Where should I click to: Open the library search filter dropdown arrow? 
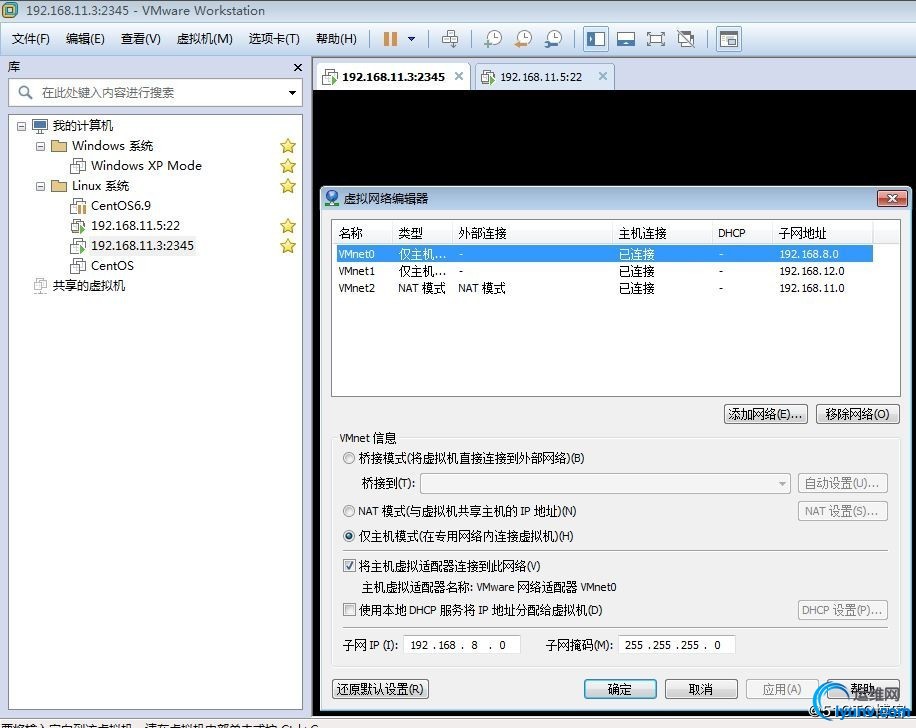[x=292, y=93]
